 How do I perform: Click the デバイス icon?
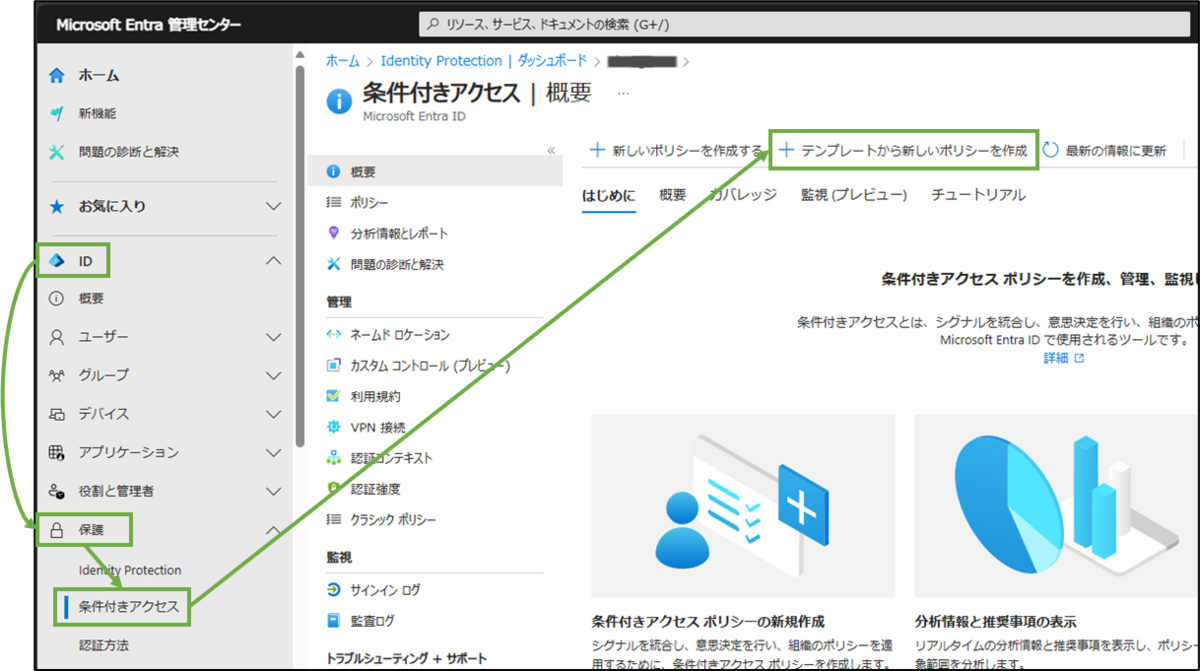point(57,414)
